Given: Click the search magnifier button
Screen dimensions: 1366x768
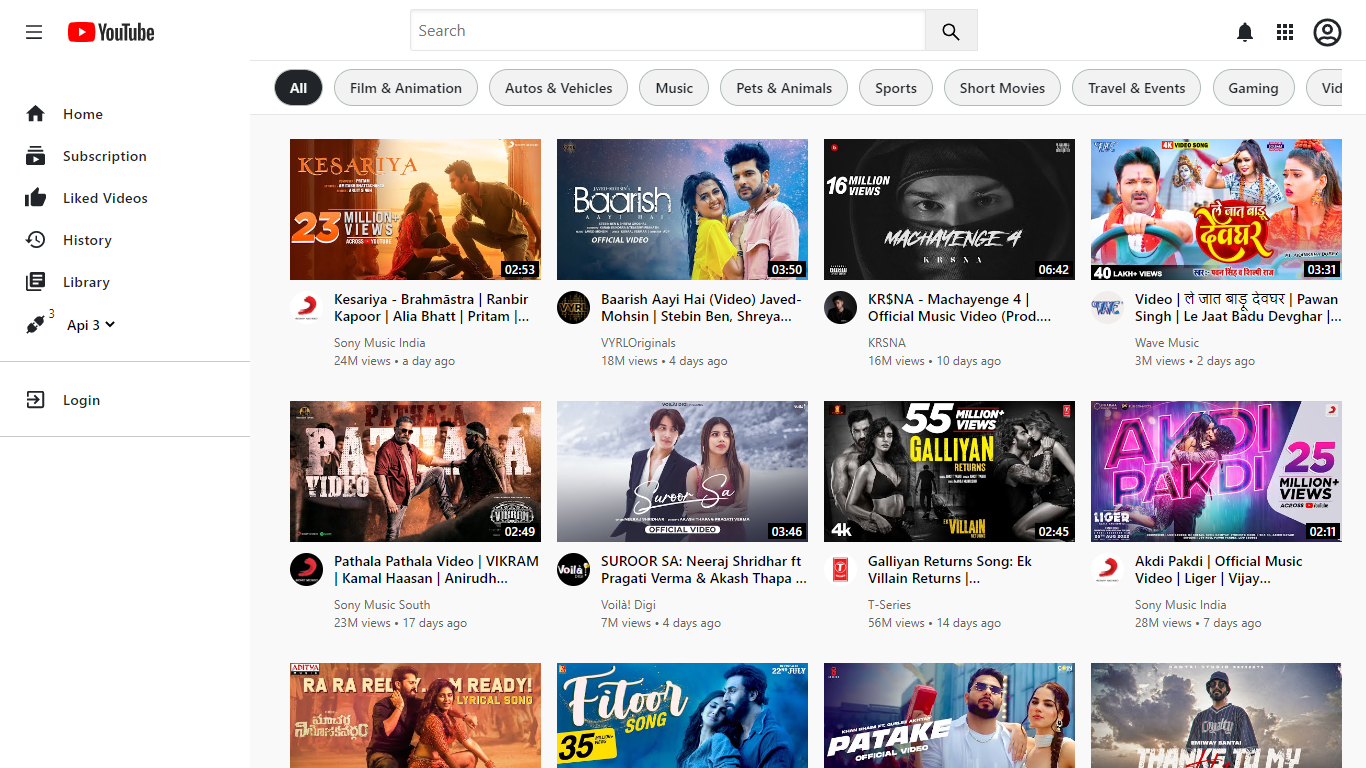Looking at the screenshot, I should 951,31.
